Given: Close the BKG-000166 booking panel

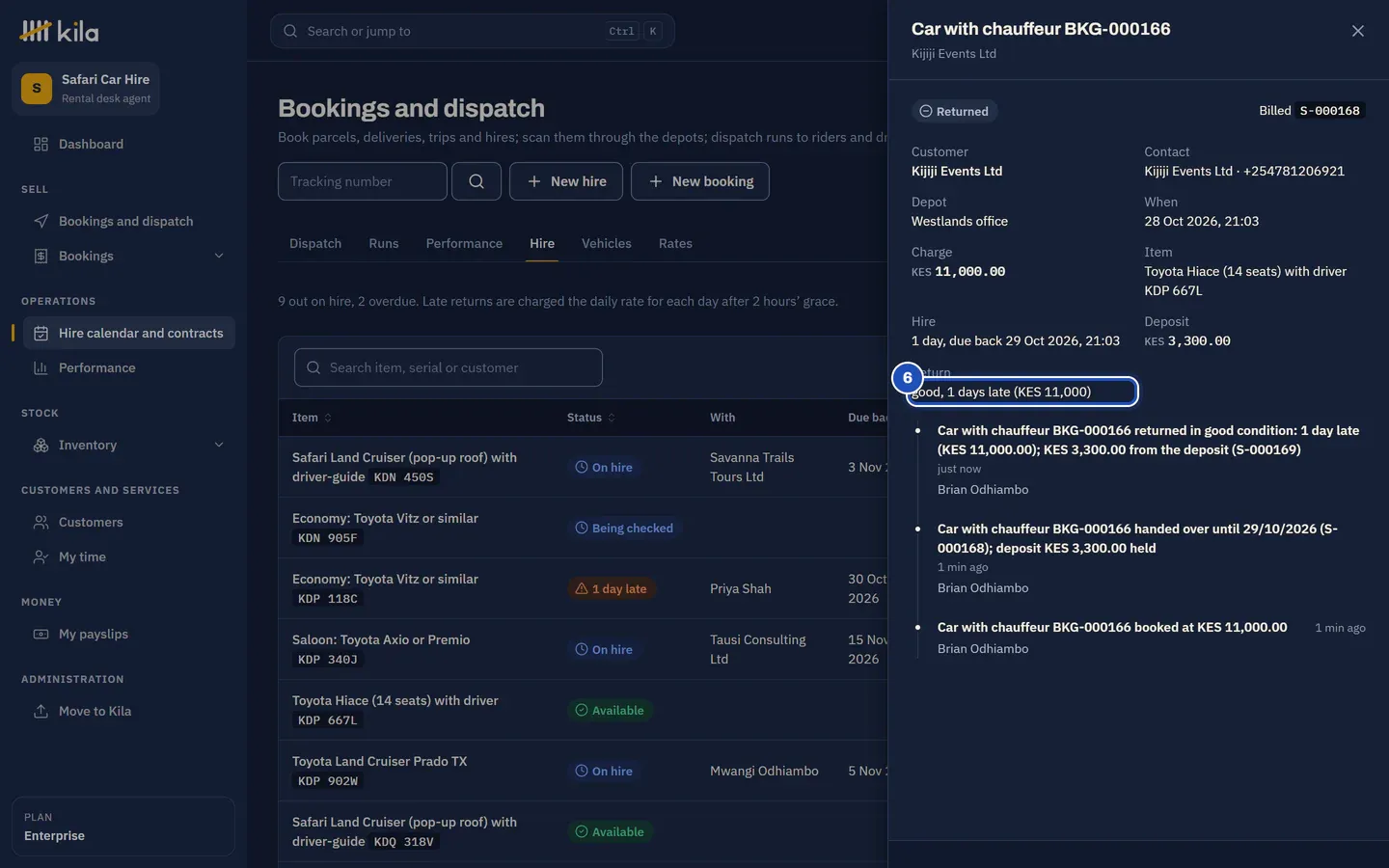Looking at the screenshot, I should (1358, 31).
